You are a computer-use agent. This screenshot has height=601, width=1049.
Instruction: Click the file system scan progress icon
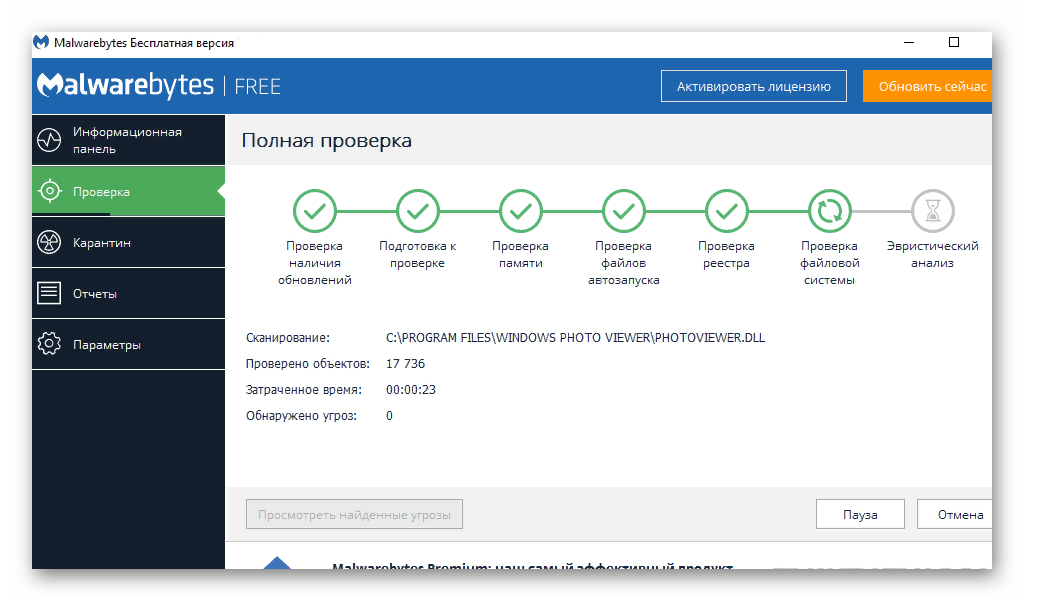click(829, 211)
